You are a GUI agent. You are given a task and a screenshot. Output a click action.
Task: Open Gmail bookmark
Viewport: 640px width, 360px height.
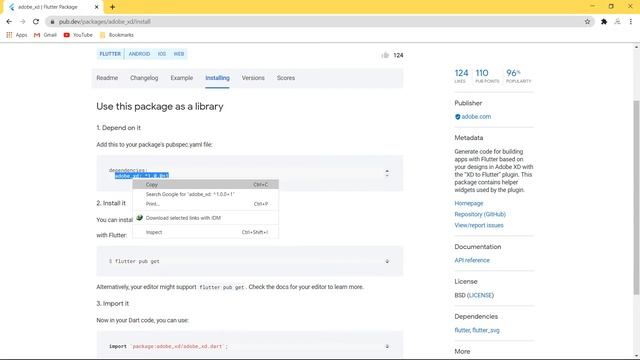[45, 35]
